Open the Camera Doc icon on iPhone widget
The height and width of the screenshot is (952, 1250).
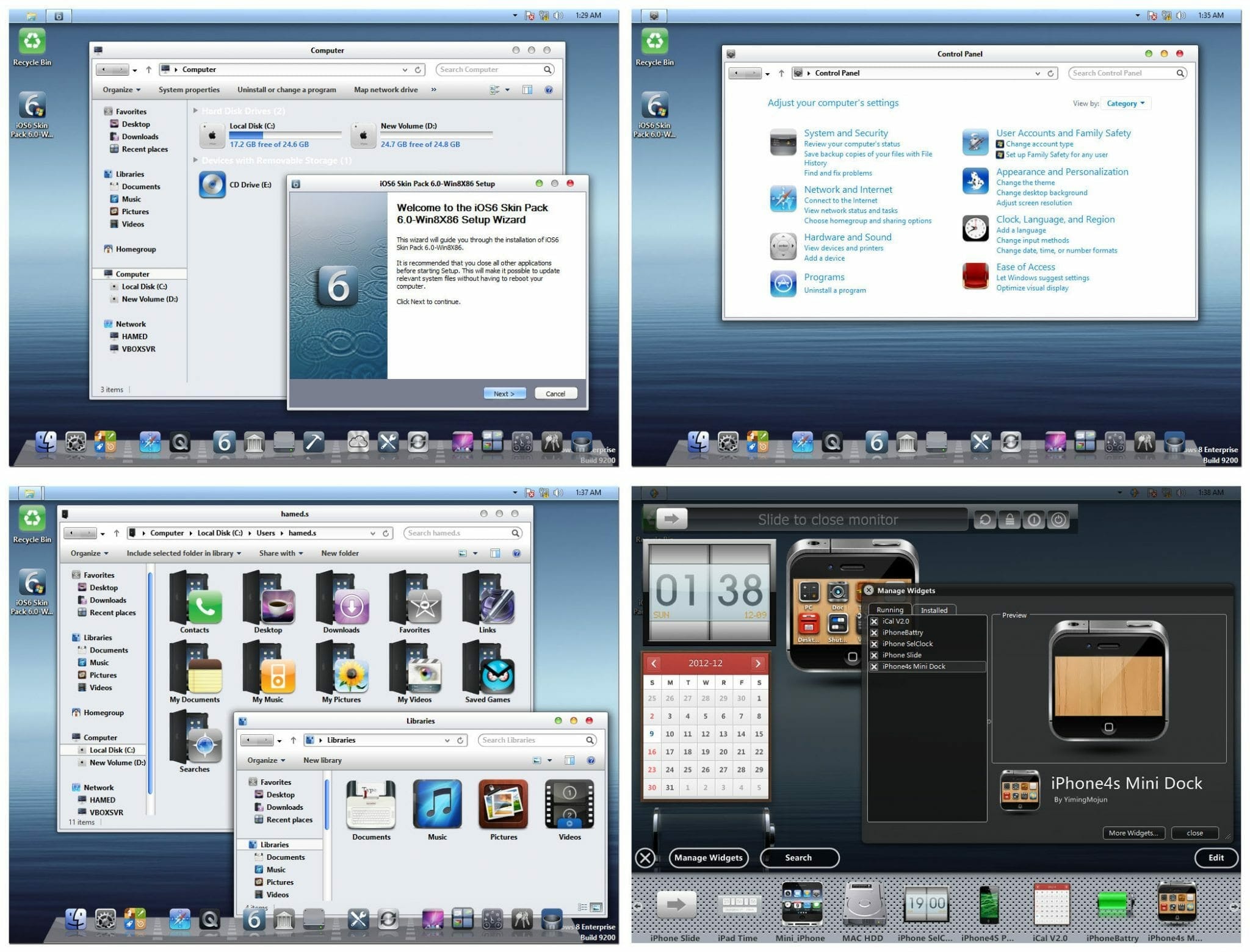point(837,591)
